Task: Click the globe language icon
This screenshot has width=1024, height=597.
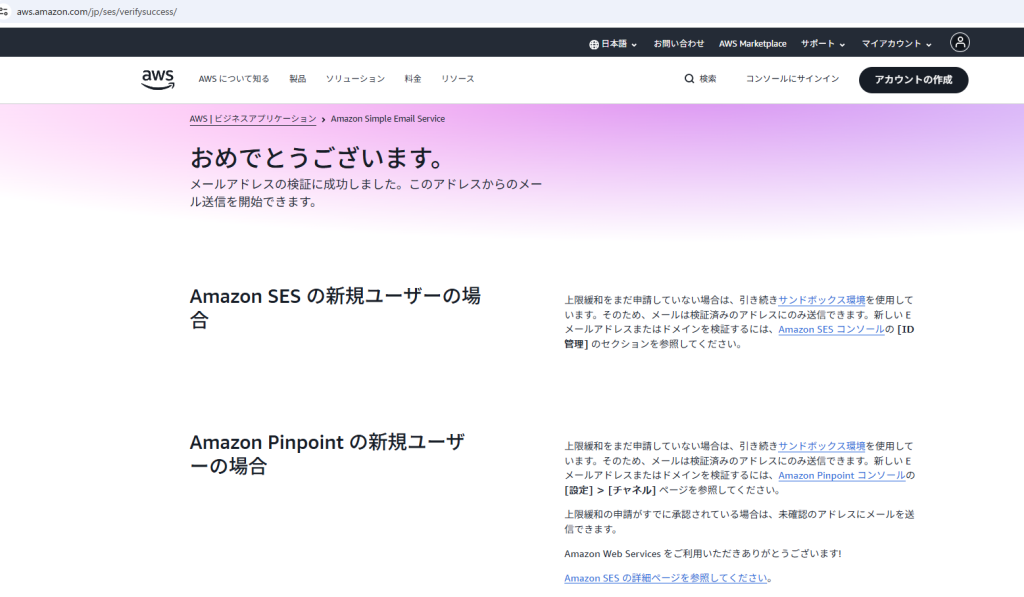Action: (594, 44)
